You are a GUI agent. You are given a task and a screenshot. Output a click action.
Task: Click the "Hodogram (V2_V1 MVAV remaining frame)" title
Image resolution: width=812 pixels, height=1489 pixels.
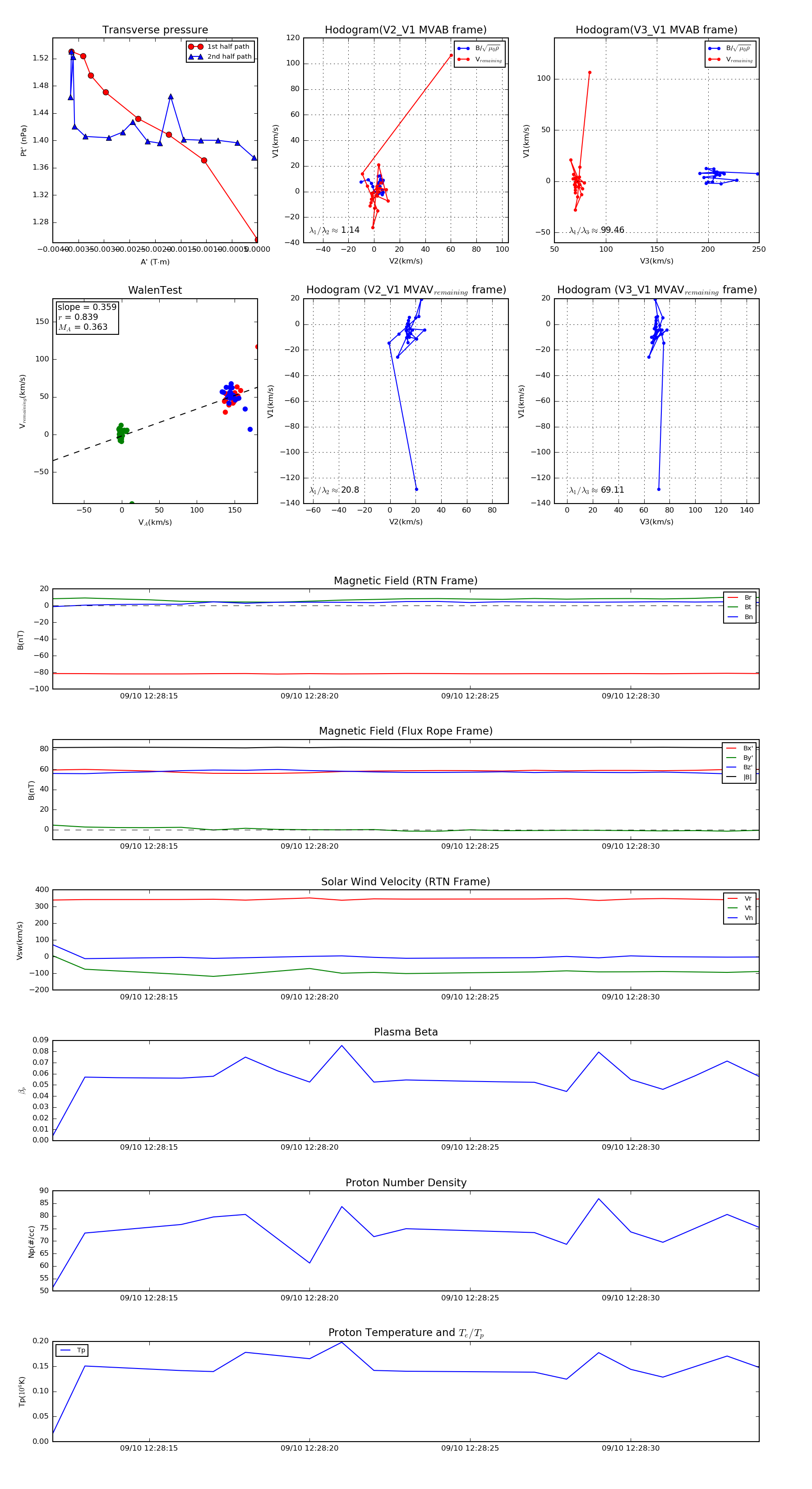pyautogui.click(x=406, y=290)
